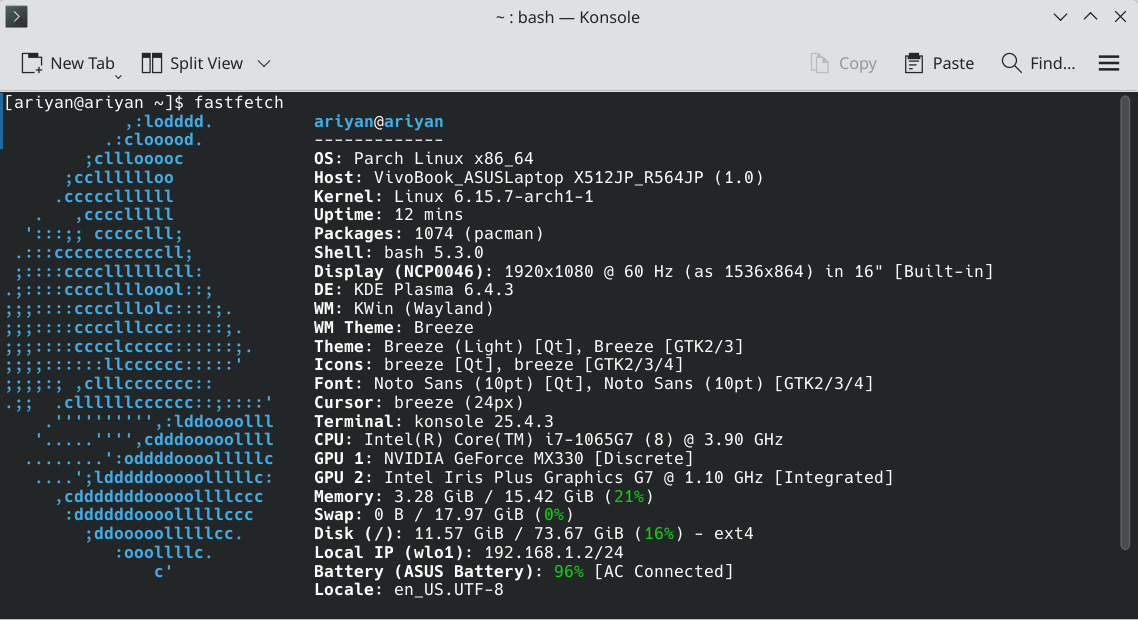1138x620 pixels.
Task: Maximize the Konsole window
Action: click(x=1090, y=17)
